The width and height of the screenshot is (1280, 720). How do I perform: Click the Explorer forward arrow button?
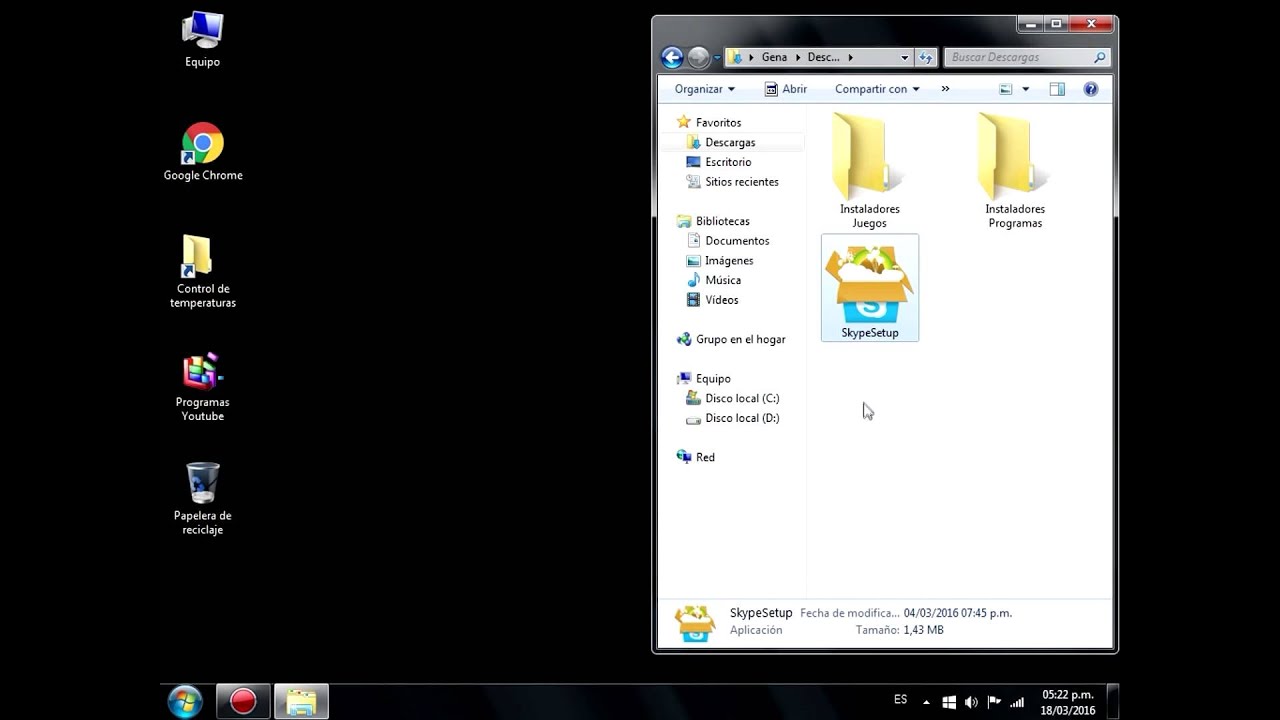[698, 58]
